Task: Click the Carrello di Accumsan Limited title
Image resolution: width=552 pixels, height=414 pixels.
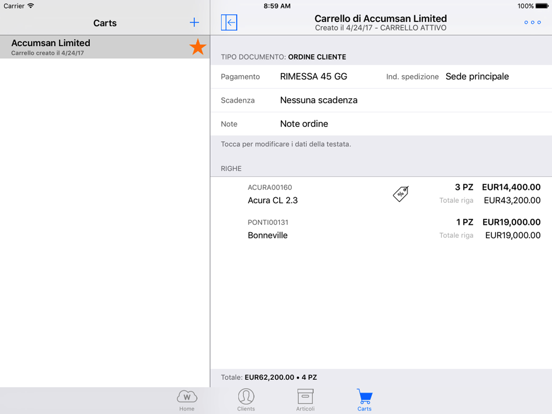Action: [x=381, y=18]
